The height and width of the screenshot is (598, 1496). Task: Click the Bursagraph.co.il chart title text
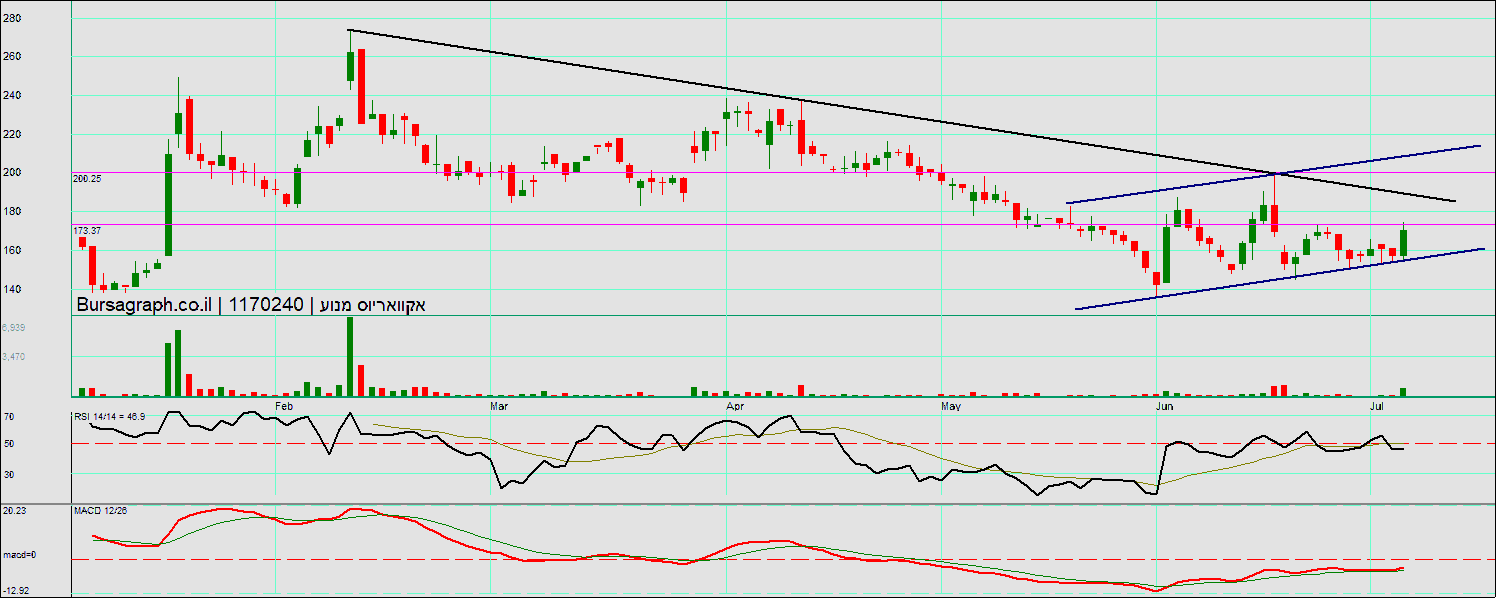[x=251, y=305]
